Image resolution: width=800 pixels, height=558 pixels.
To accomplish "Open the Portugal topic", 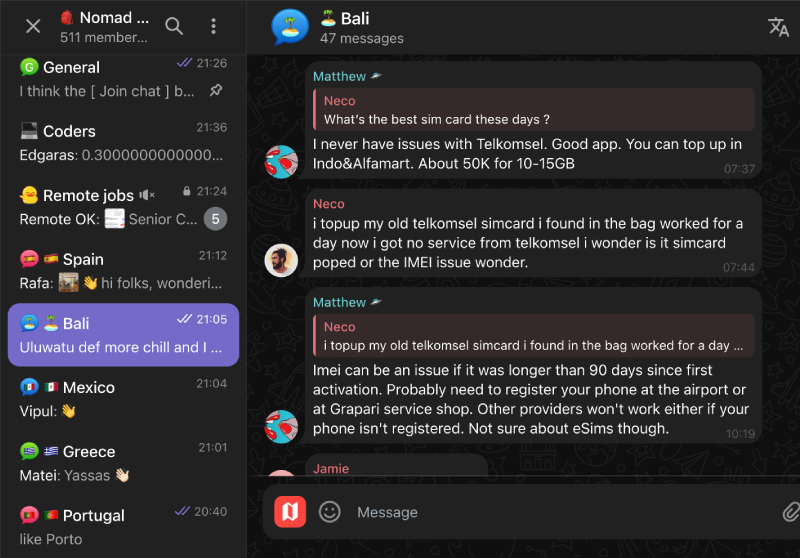I will coord(110,526).
